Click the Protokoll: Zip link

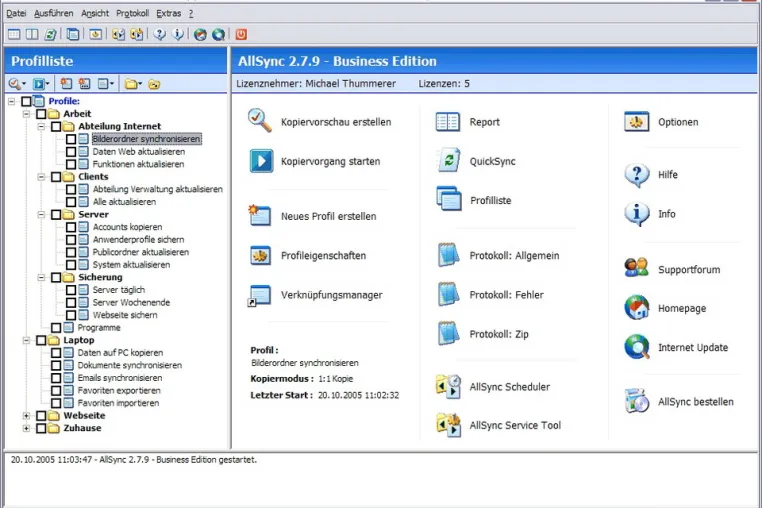pos(499,334)
